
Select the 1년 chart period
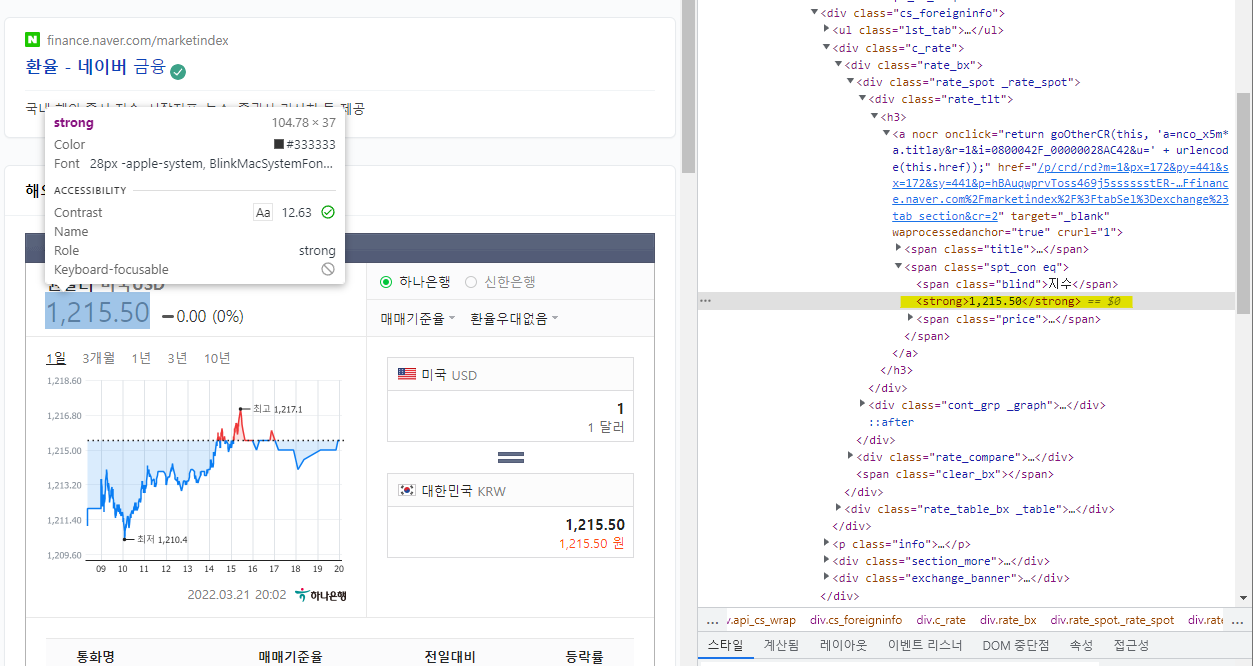(x=142, y=359)
